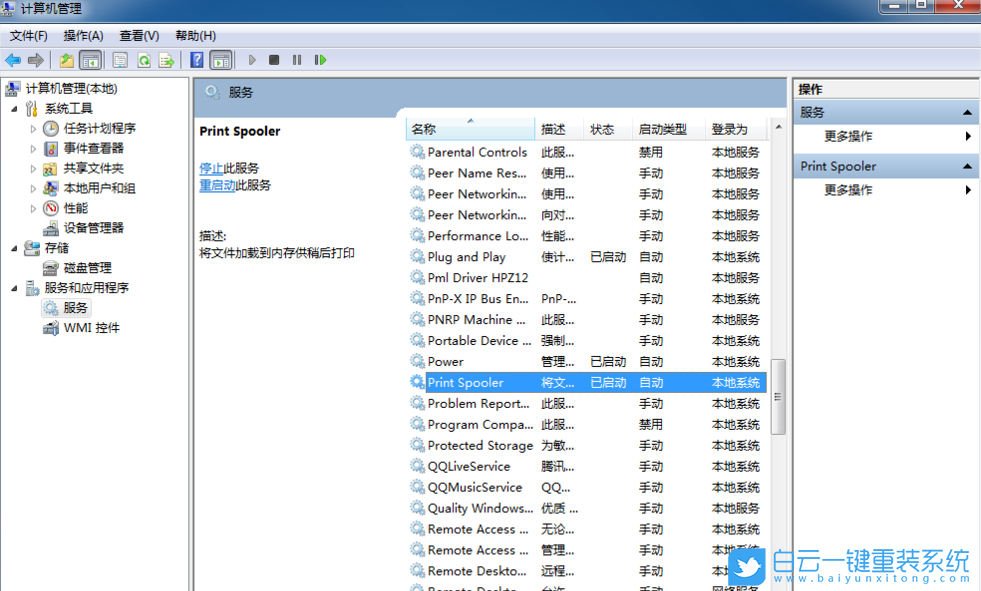Viewport: 981px width, 591px height.
Task: Click the Back arrow toolbar icon
Action: [x=13, y=60]
